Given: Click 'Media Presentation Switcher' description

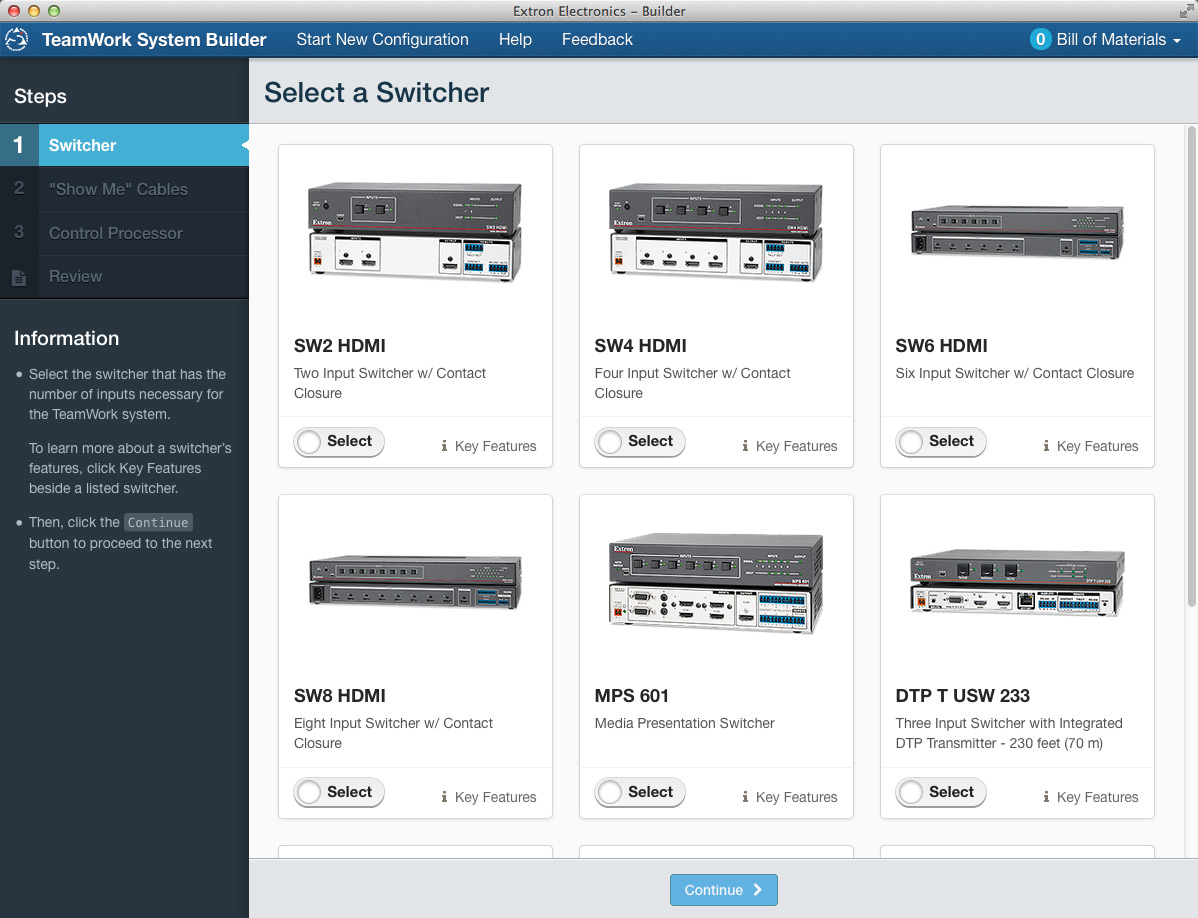Looking at the screenshot, I should (685, 723).
